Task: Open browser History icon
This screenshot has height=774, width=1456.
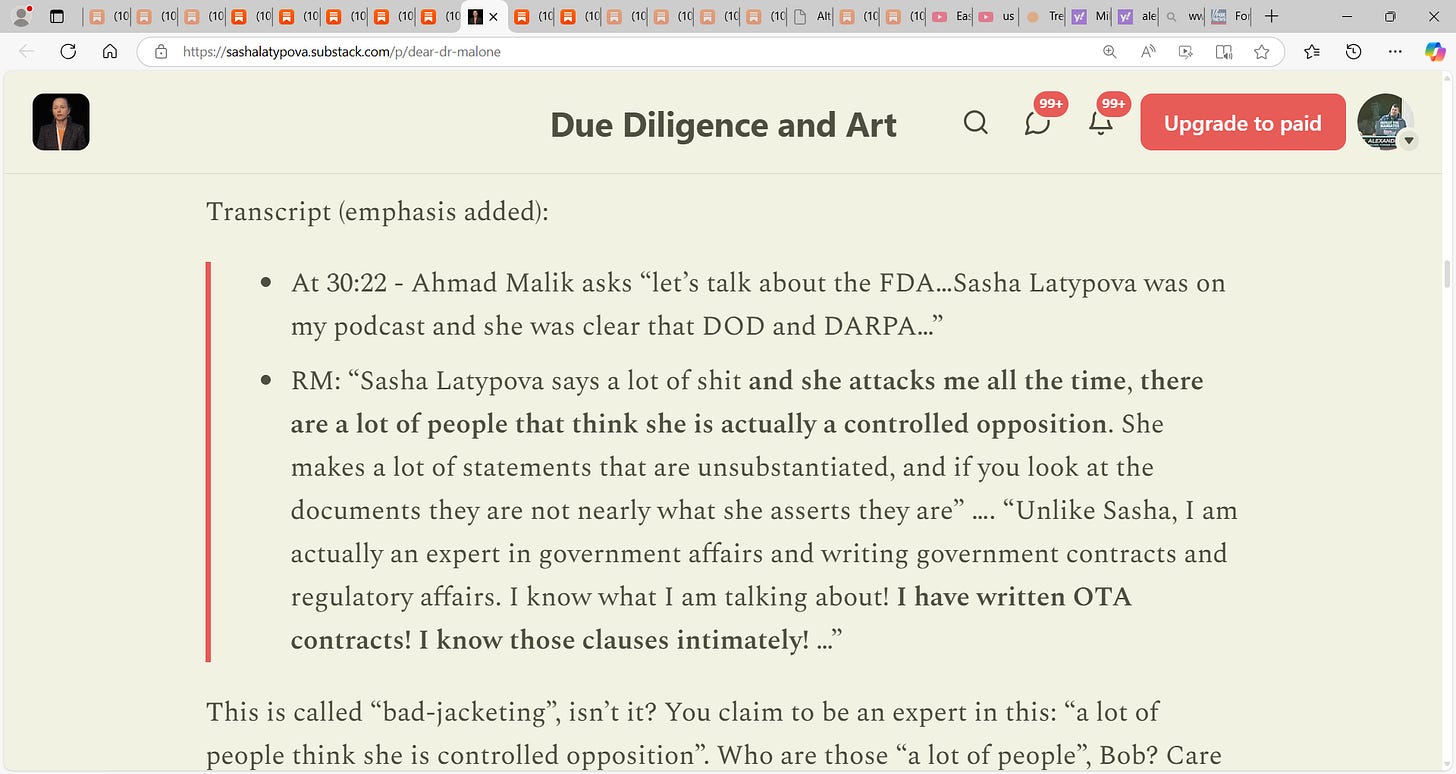Action: 1354,52
